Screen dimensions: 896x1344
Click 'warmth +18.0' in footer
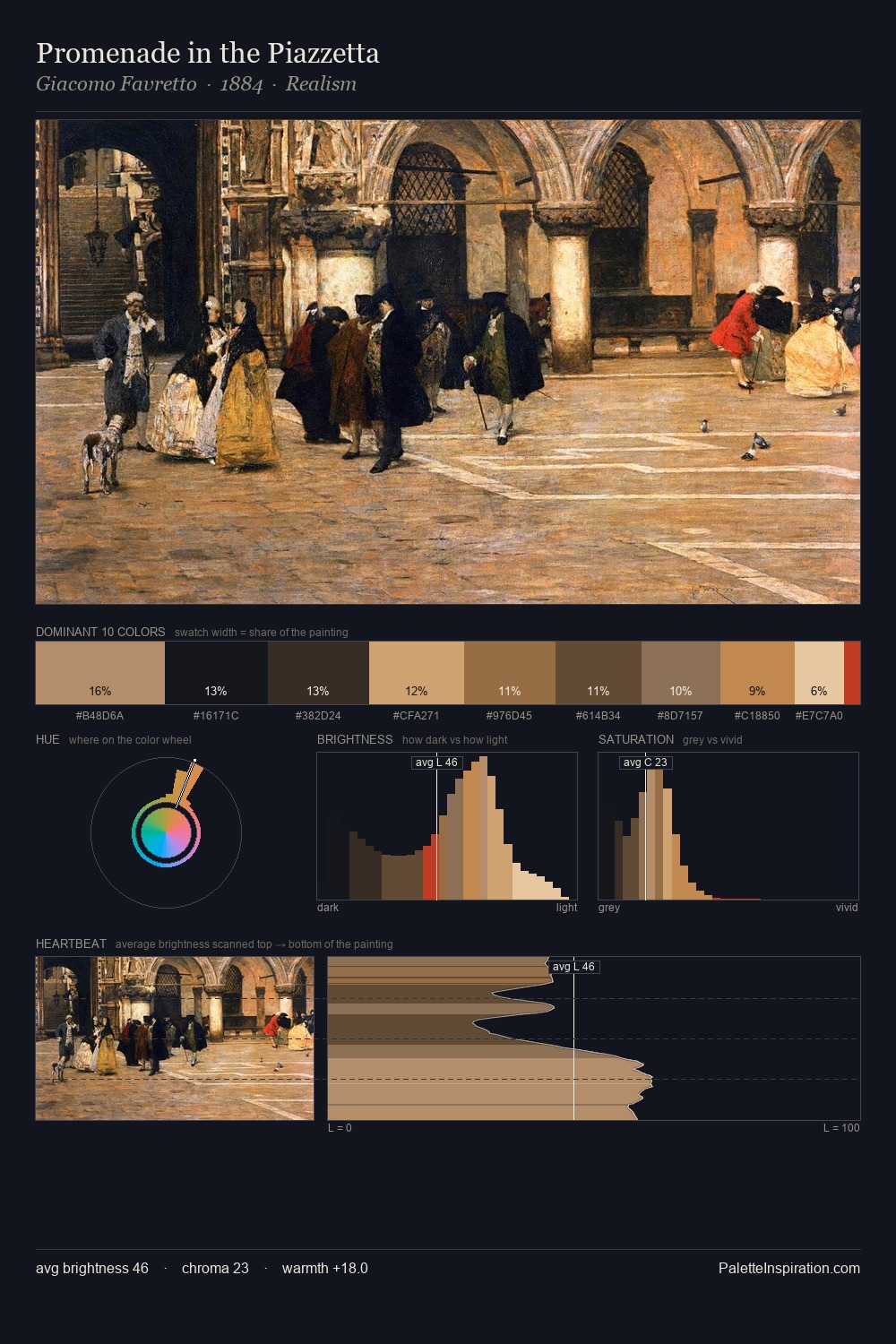[325, 1268]
